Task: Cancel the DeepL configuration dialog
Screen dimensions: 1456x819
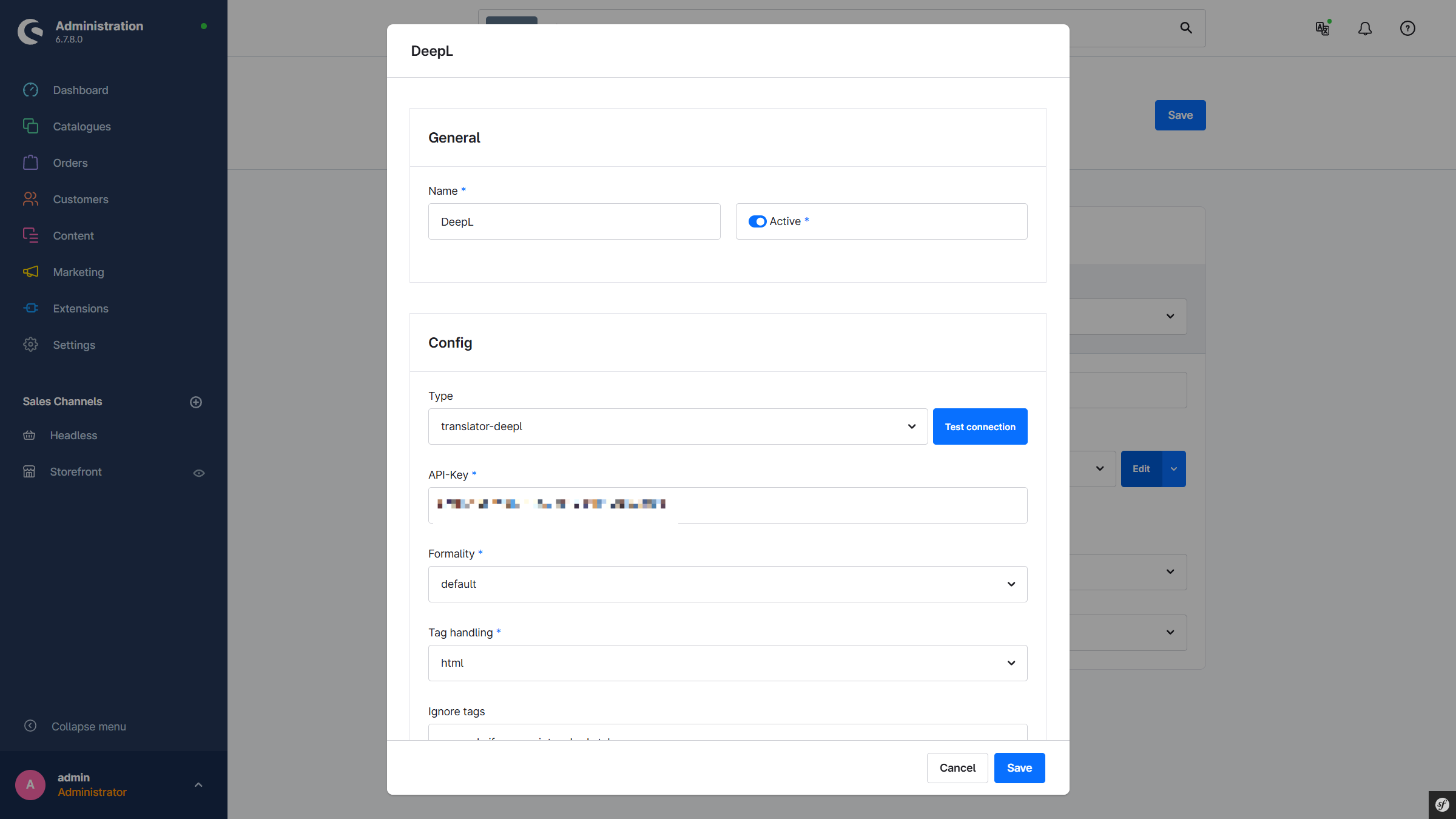Action: click(957, 767)
